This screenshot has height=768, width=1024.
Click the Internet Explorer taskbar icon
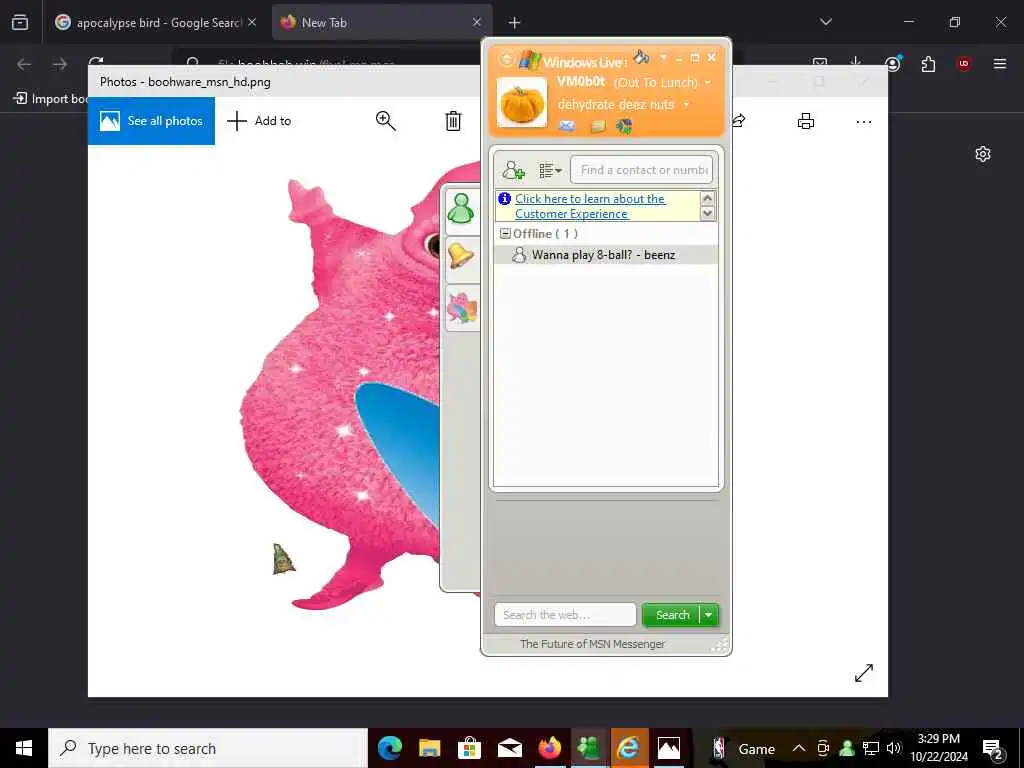(x=629, y=748)
